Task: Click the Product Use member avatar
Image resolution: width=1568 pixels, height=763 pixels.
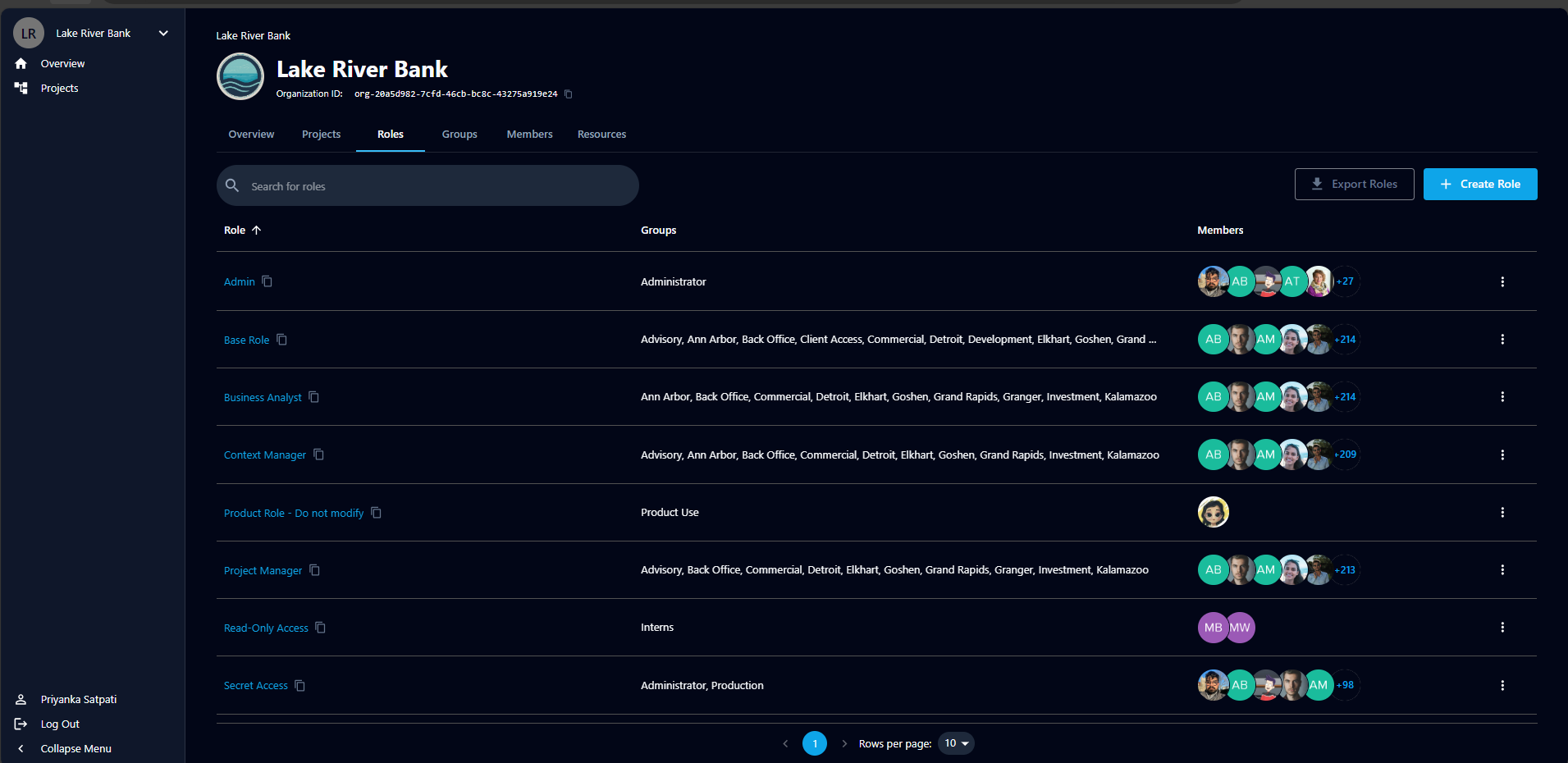Action: click(x=1214, y=512)
